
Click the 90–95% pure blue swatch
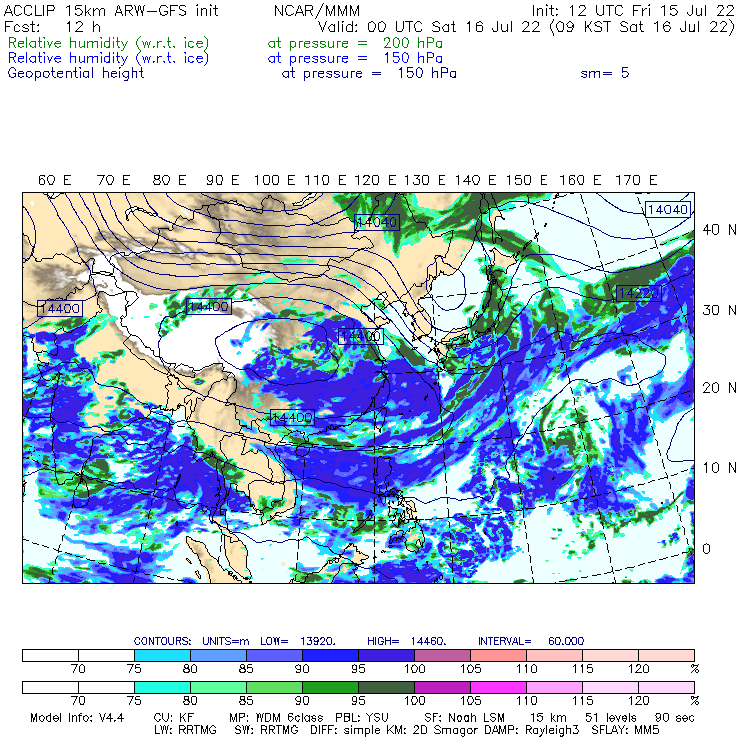330,655
